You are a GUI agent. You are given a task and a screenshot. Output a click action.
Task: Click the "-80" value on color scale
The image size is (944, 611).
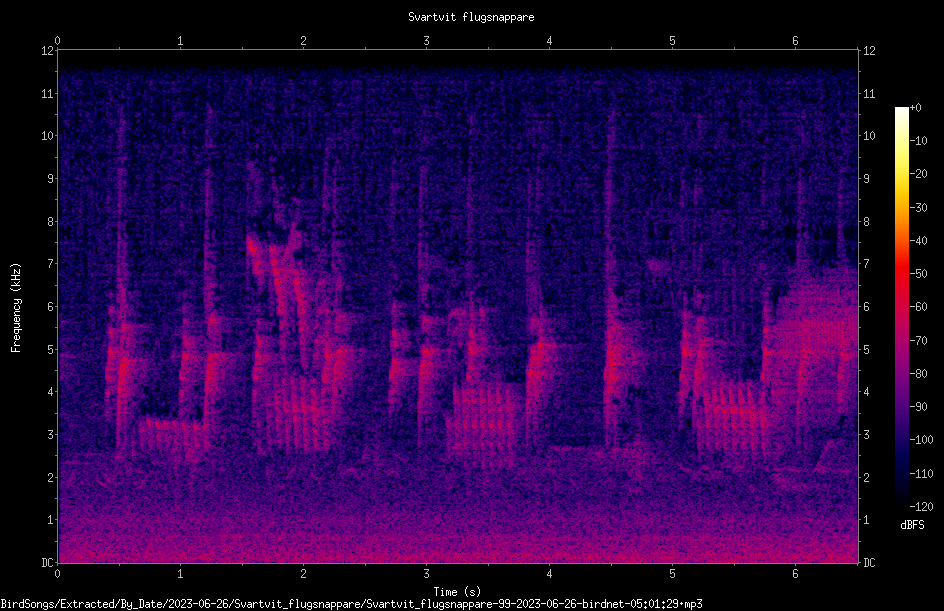(918, 373)
